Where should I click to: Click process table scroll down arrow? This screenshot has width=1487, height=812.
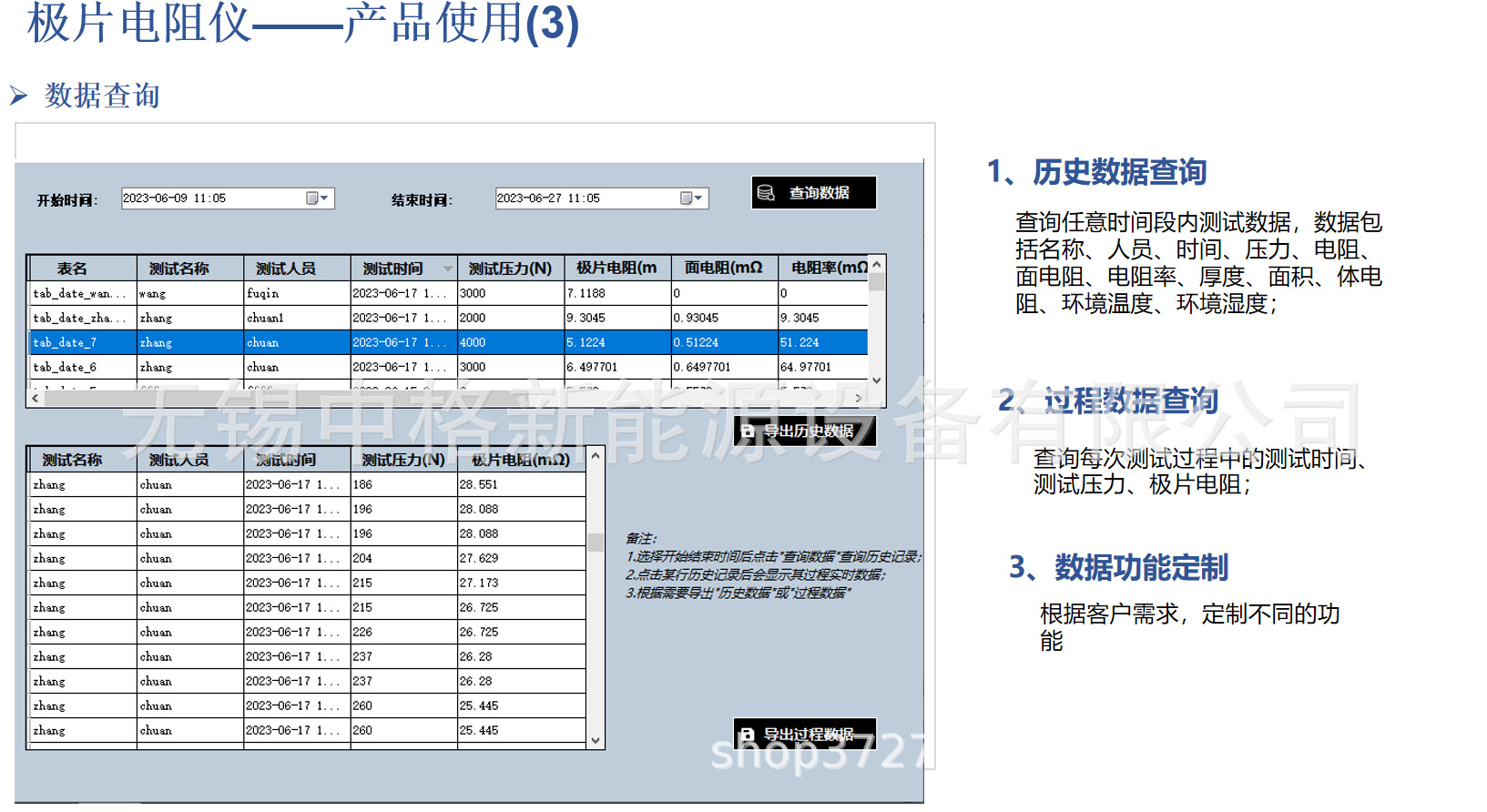[x=596, y=740]
